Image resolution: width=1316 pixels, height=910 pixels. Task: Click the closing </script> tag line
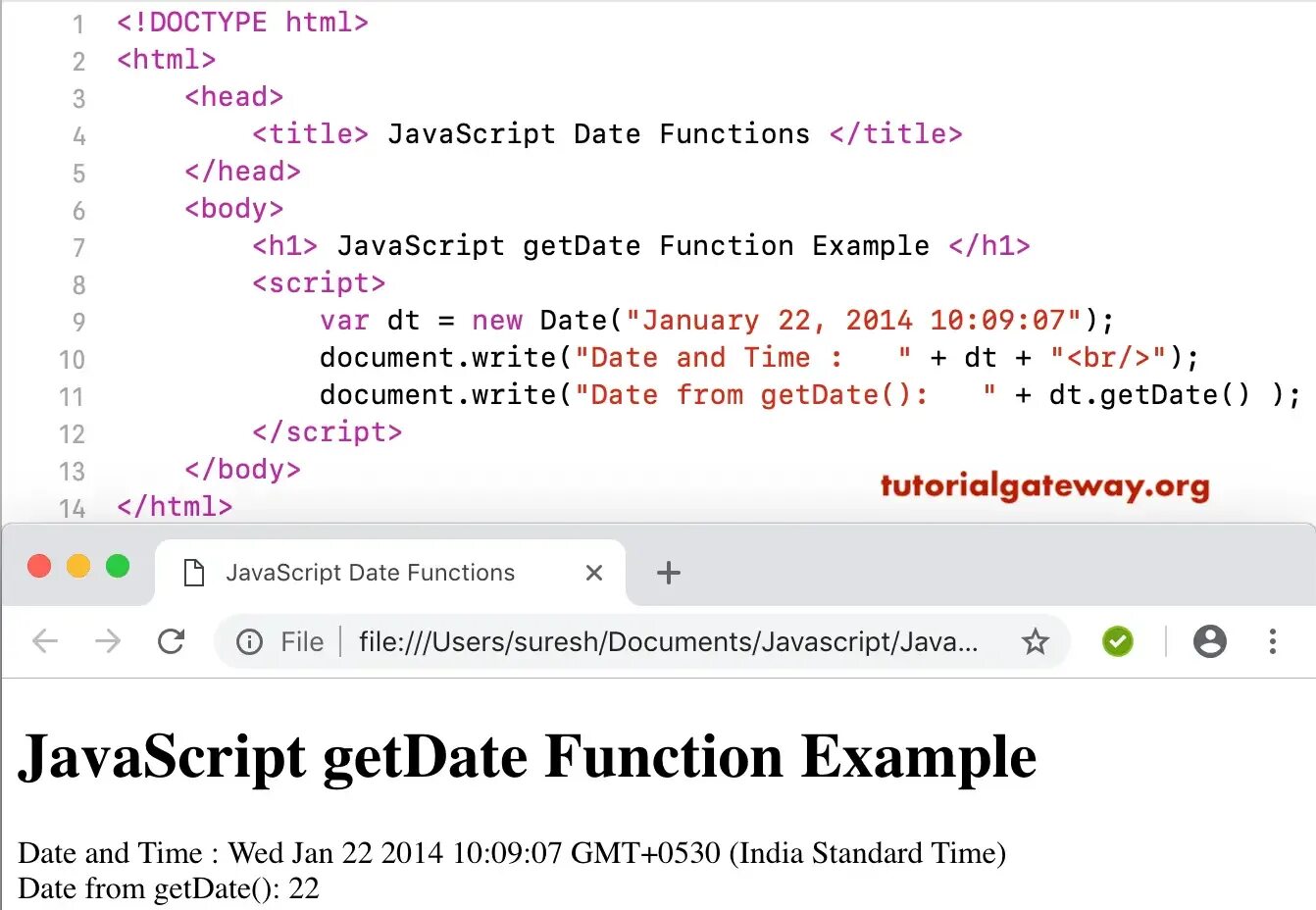328,432
